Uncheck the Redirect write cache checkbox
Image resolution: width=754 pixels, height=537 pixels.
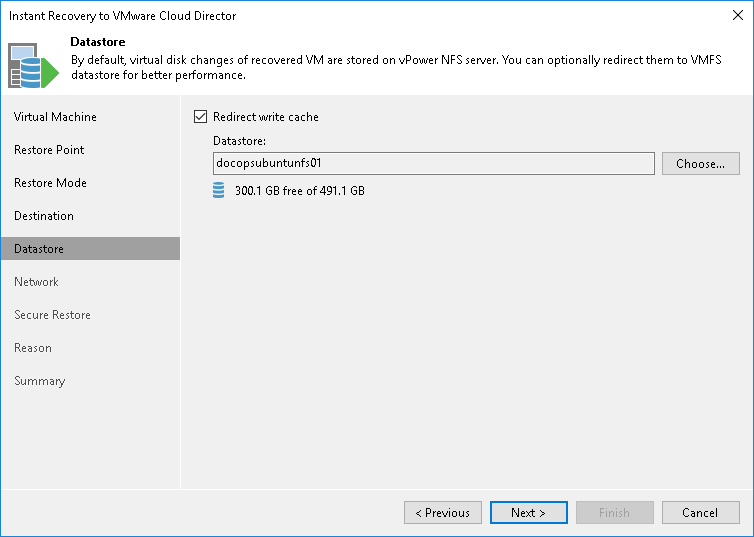201,117
